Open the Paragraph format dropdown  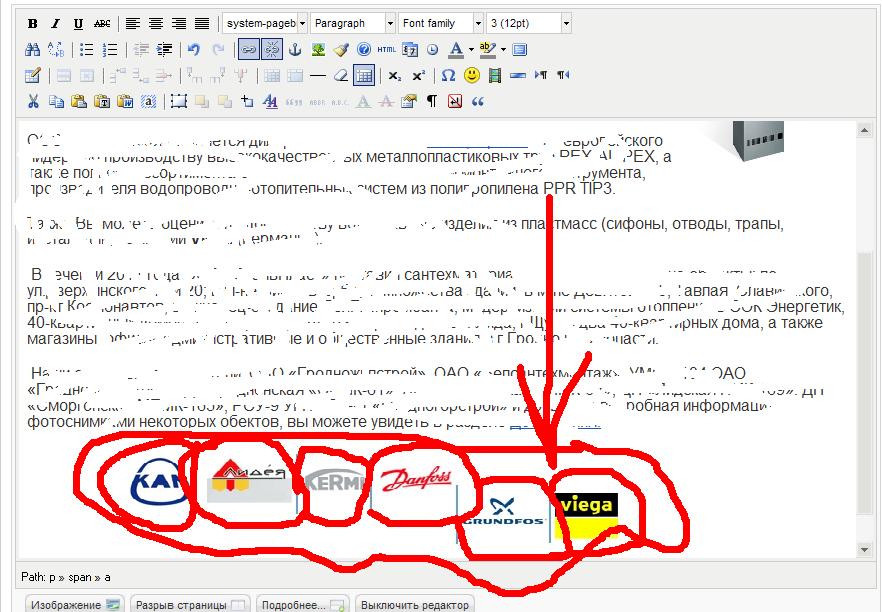[x=353, y=24]
